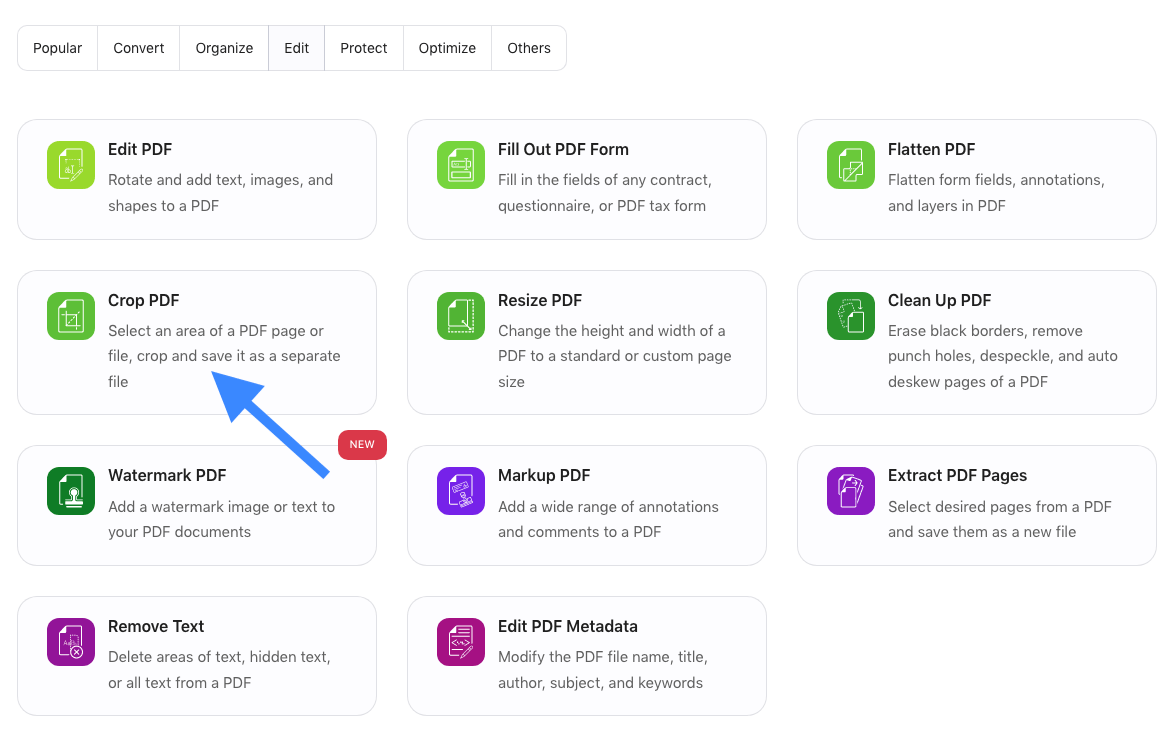1171x734 pixels.
Task: Open the Convert tab
Action: click(x=139, y=48)
